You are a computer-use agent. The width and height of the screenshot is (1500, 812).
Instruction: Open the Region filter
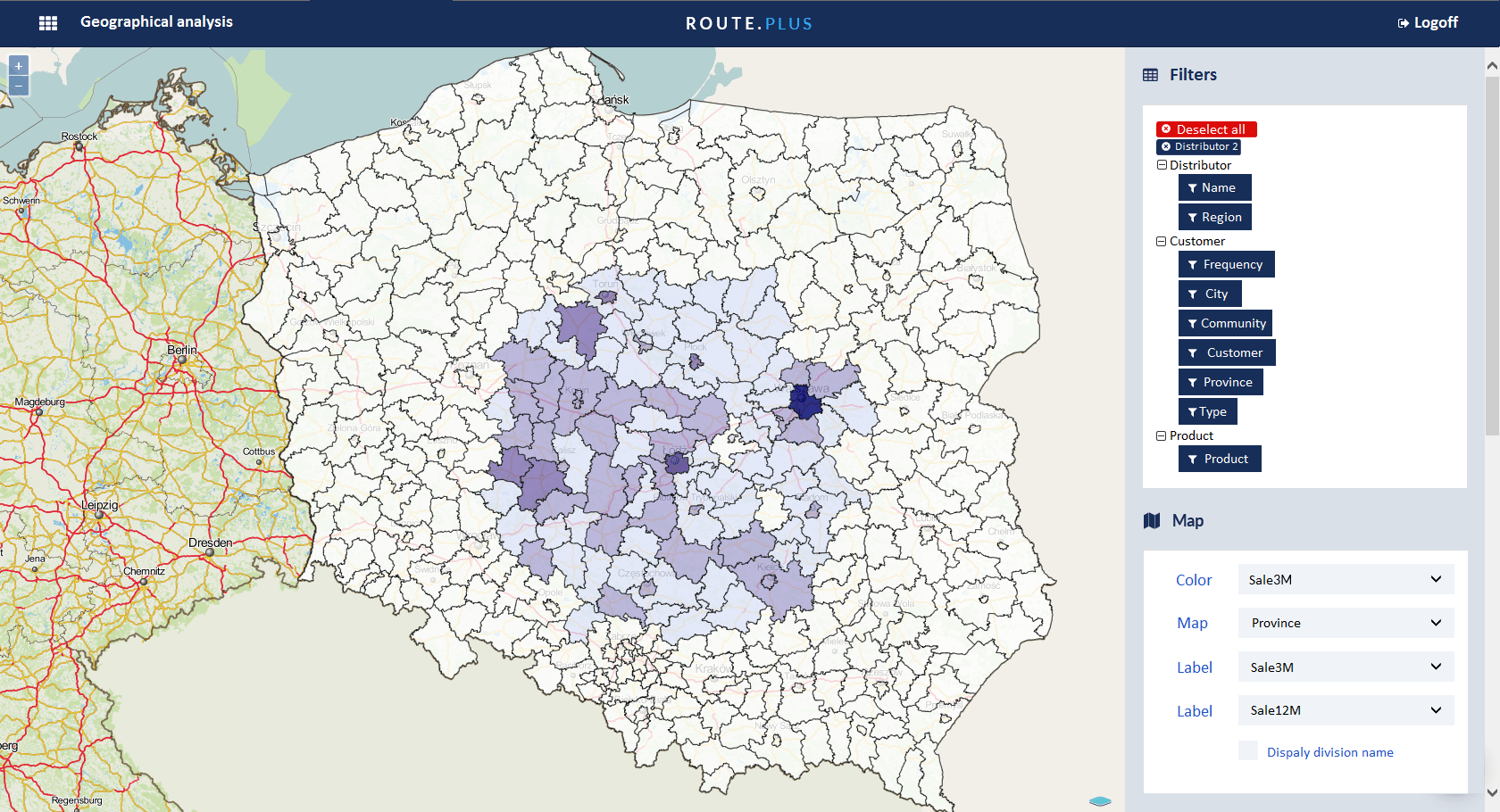point(1214,217)
